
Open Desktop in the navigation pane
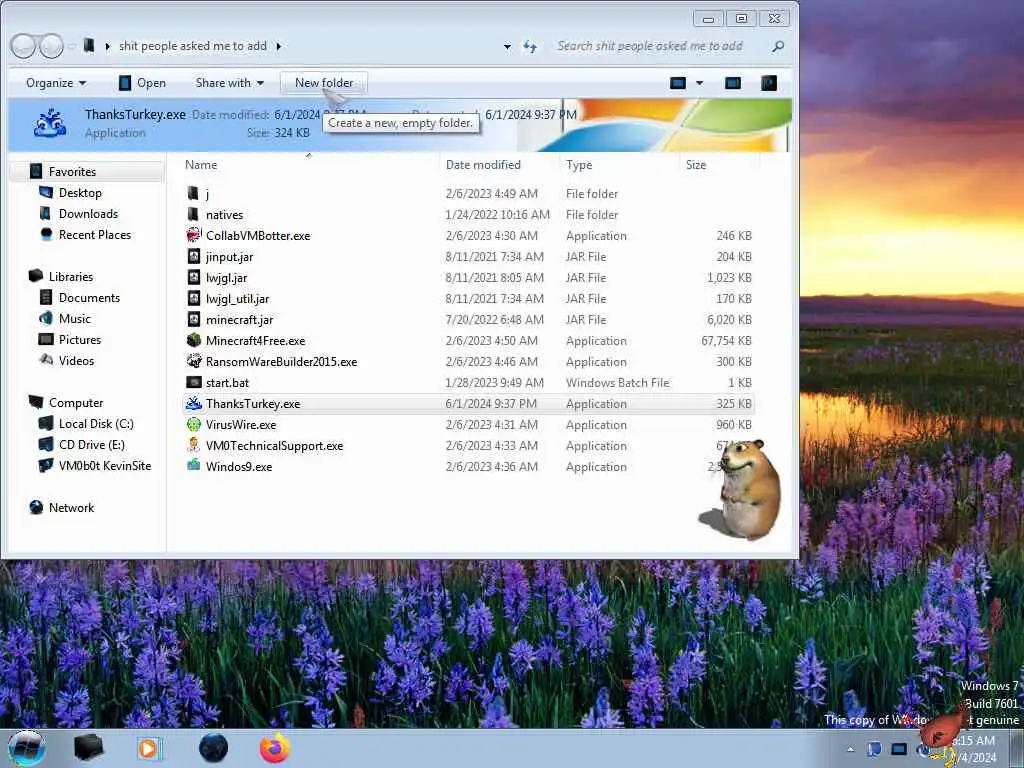(80, 193)
